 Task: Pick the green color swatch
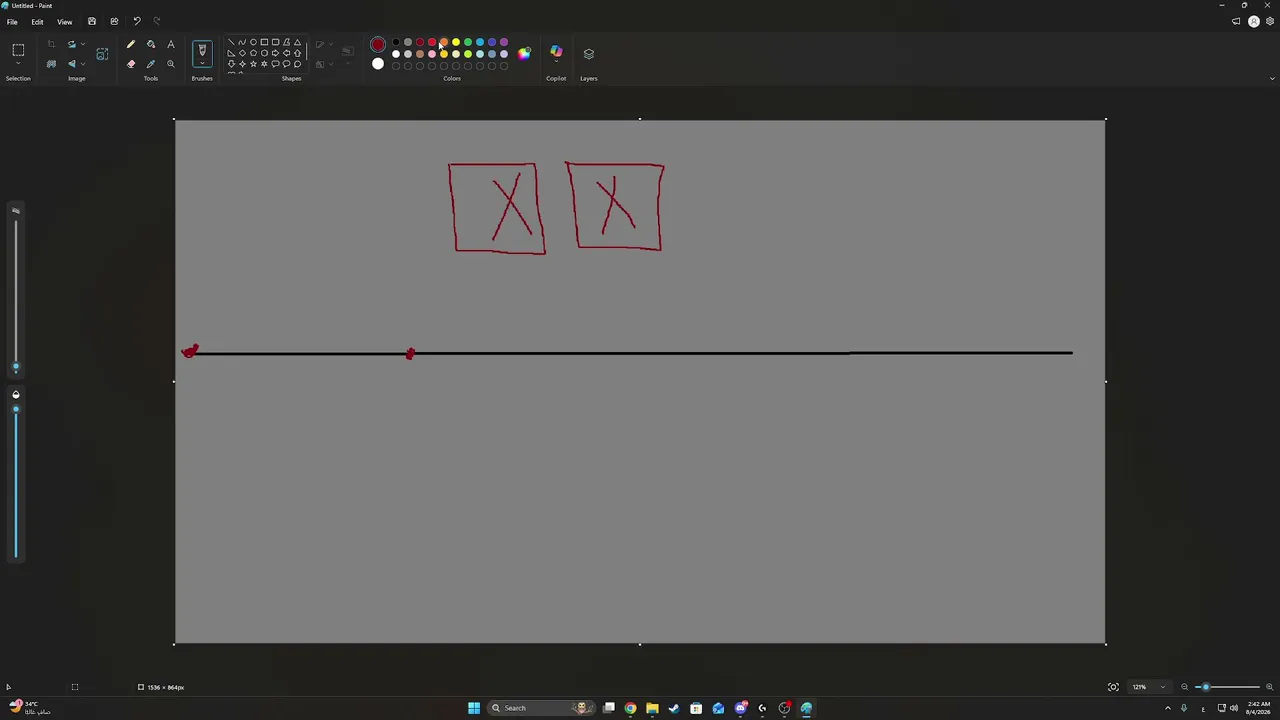[468, 42]
